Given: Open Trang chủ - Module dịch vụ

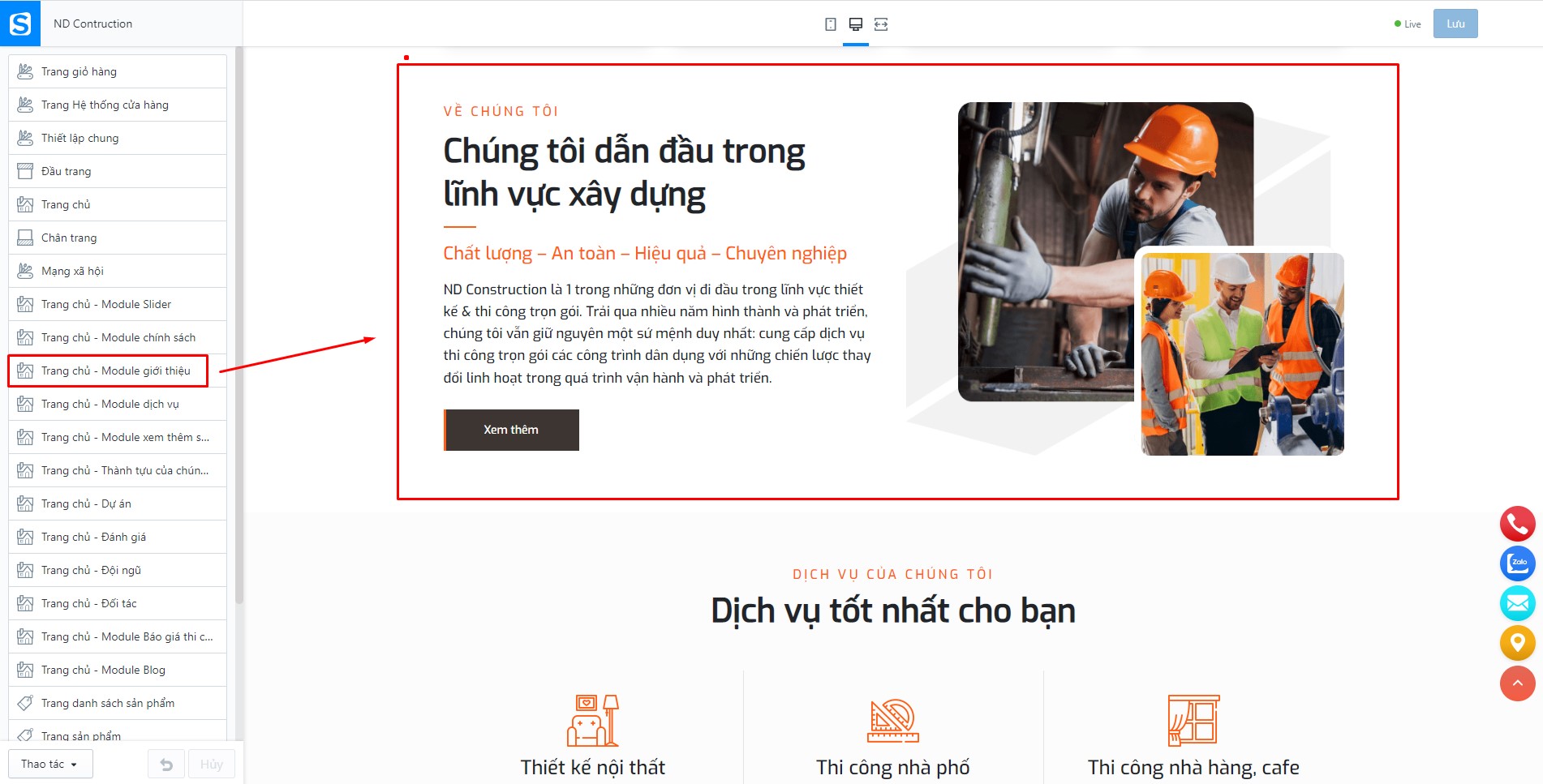Looking at the screenshot, I should point(118,404).
